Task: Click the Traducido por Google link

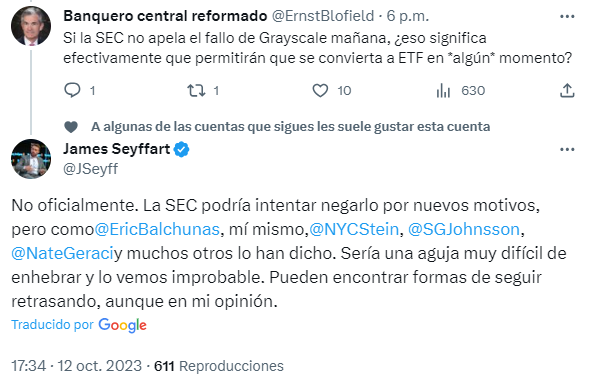Action: (79, 325)
